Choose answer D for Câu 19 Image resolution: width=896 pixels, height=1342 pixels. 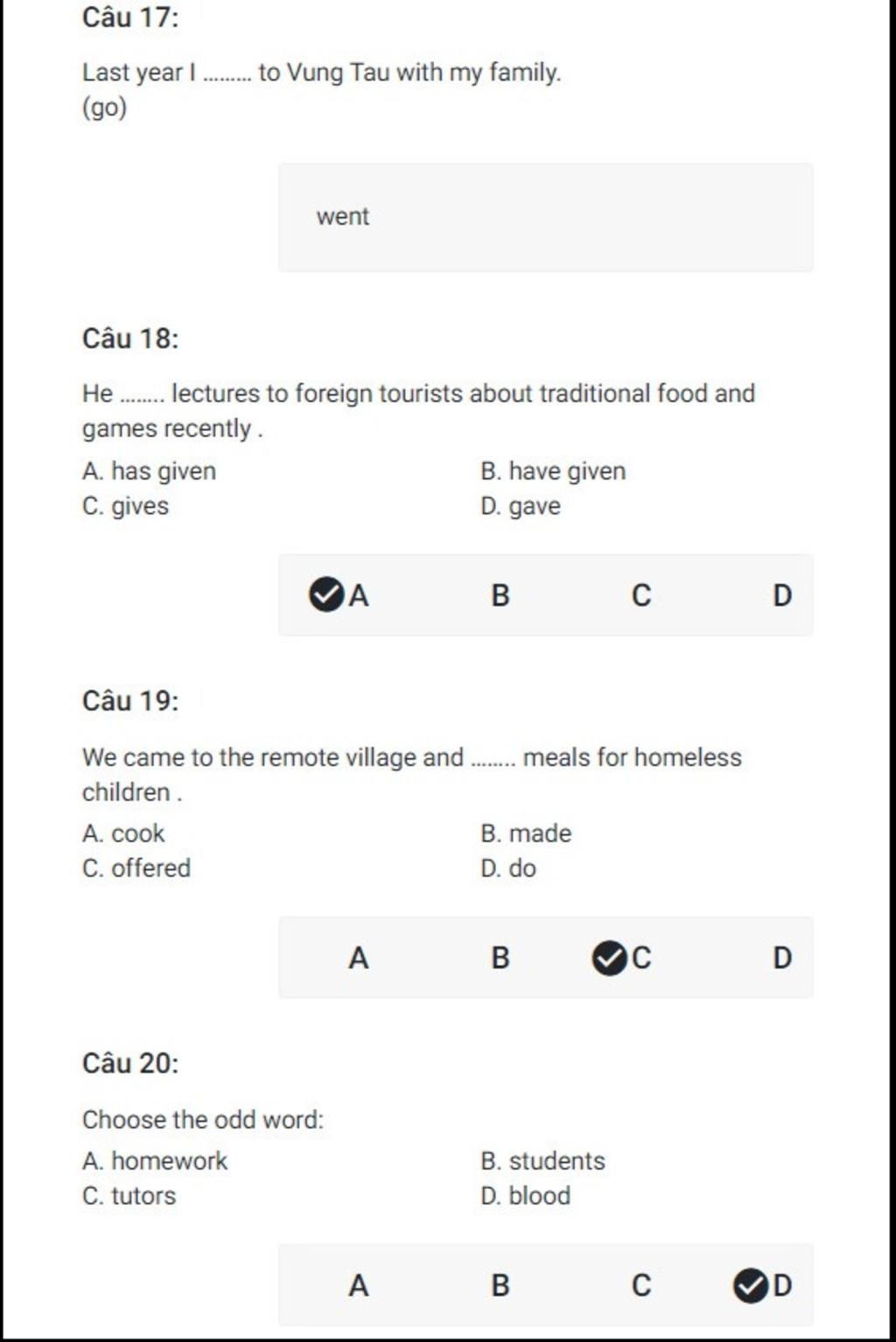click(782, 958)
